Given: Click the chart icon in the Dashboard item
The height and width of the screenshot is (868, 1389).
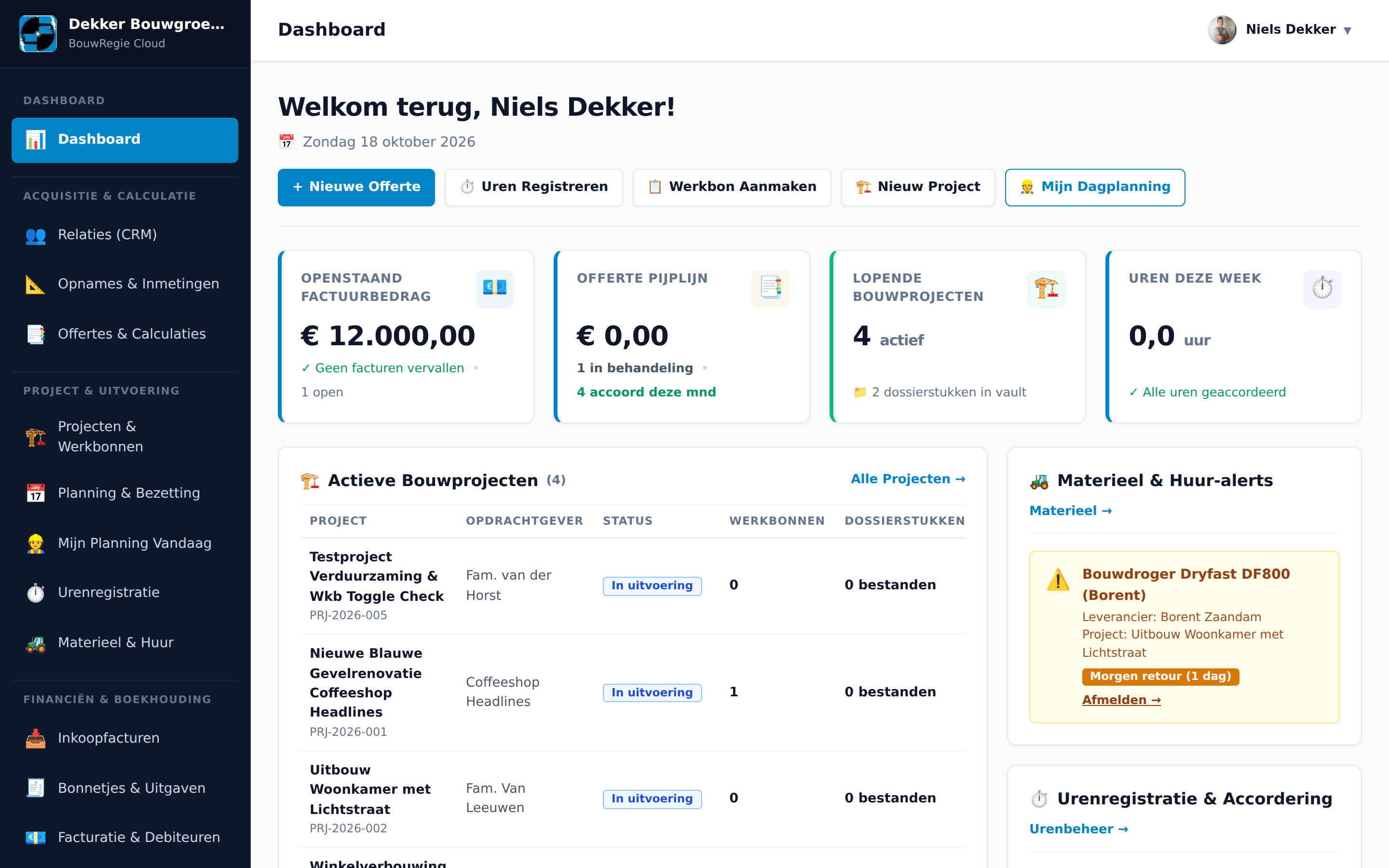Looking at the screenshot, I should [36, 139].
